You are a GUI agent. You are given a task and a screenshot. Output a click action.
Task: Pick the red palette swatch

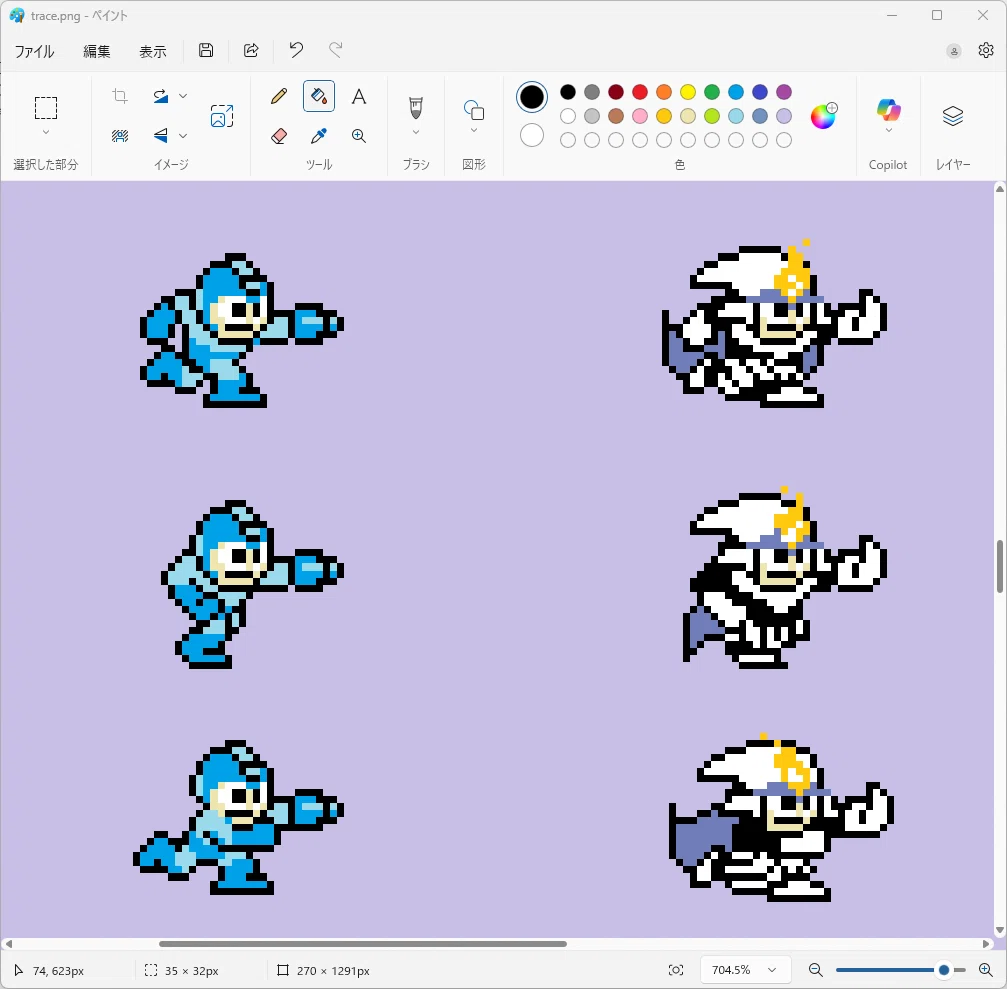tap(640, 92)
